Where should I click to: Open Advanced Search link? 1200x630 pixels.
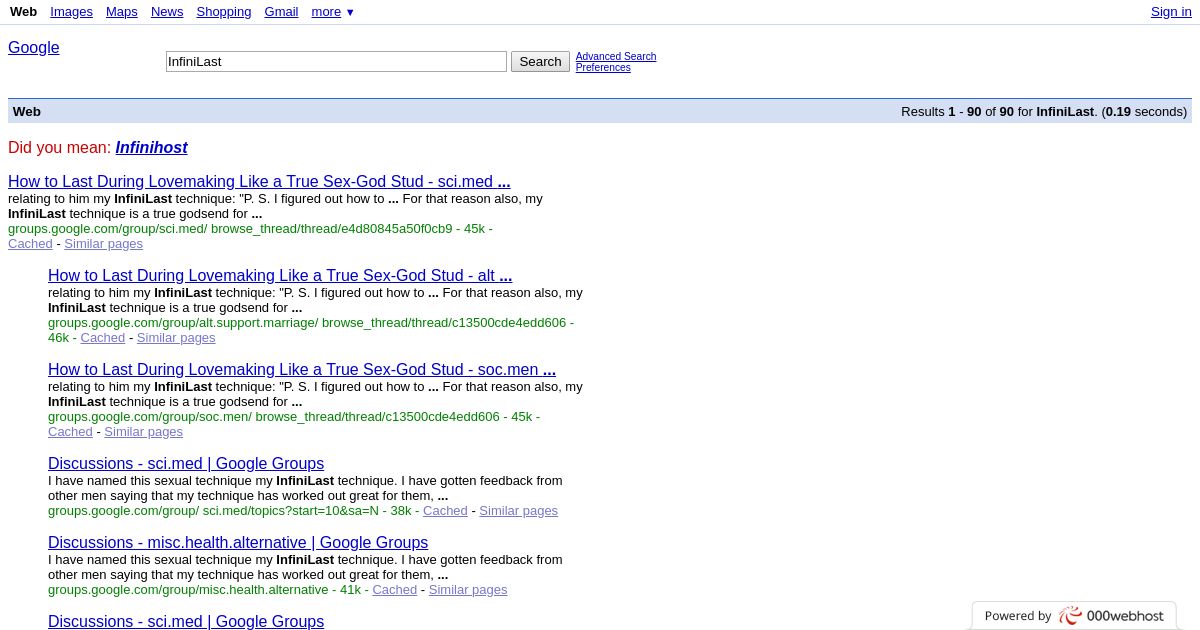[616, 56]
